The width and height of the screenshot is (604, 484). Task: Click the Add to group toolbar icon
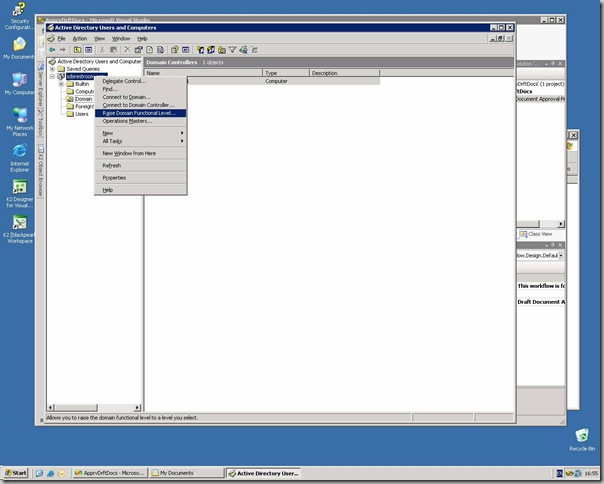(x=254, y=50)
